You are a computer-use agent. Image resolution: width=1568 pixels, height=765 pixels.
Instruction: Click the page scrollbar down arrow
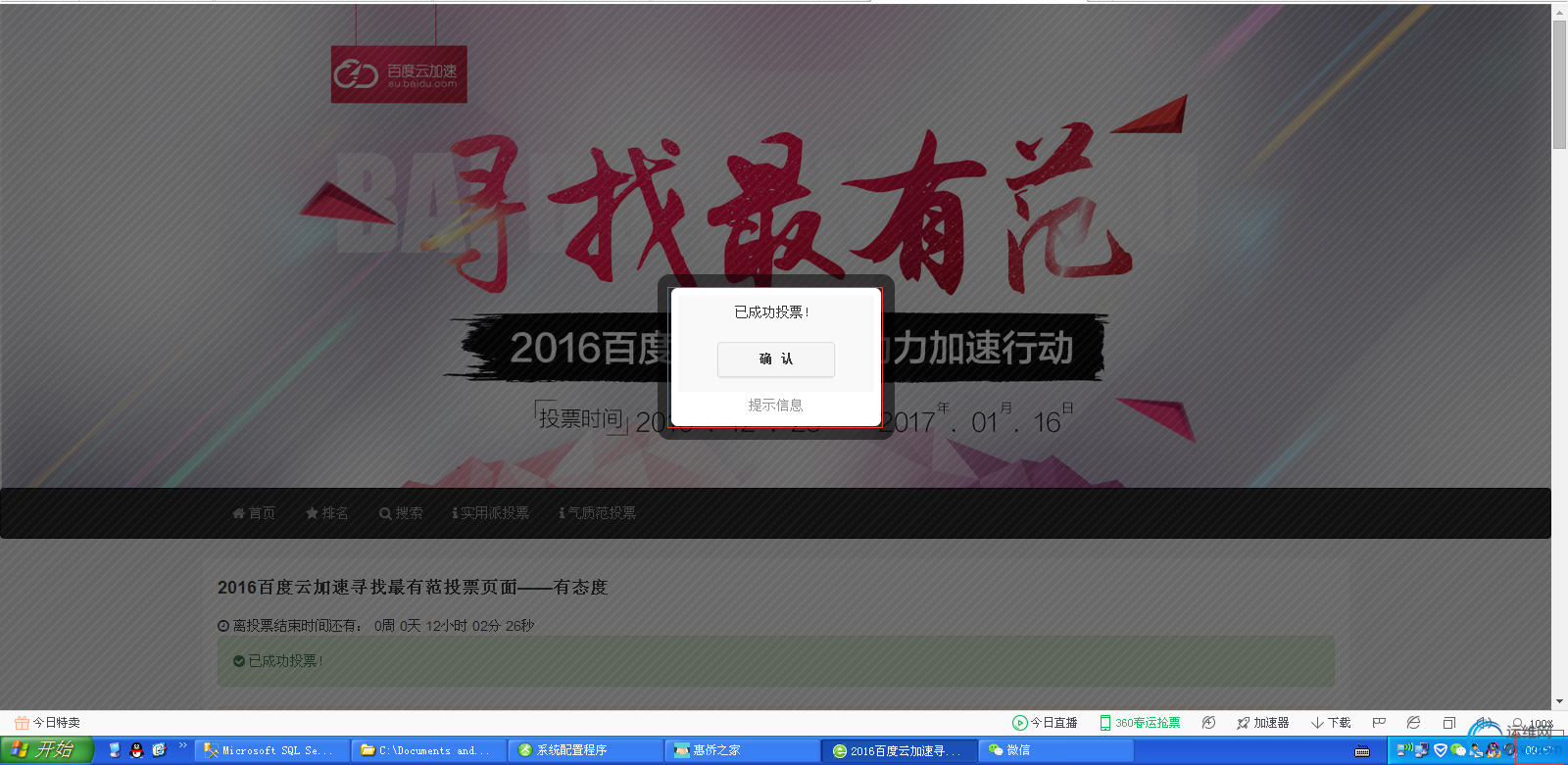(x=1559, y=701)
